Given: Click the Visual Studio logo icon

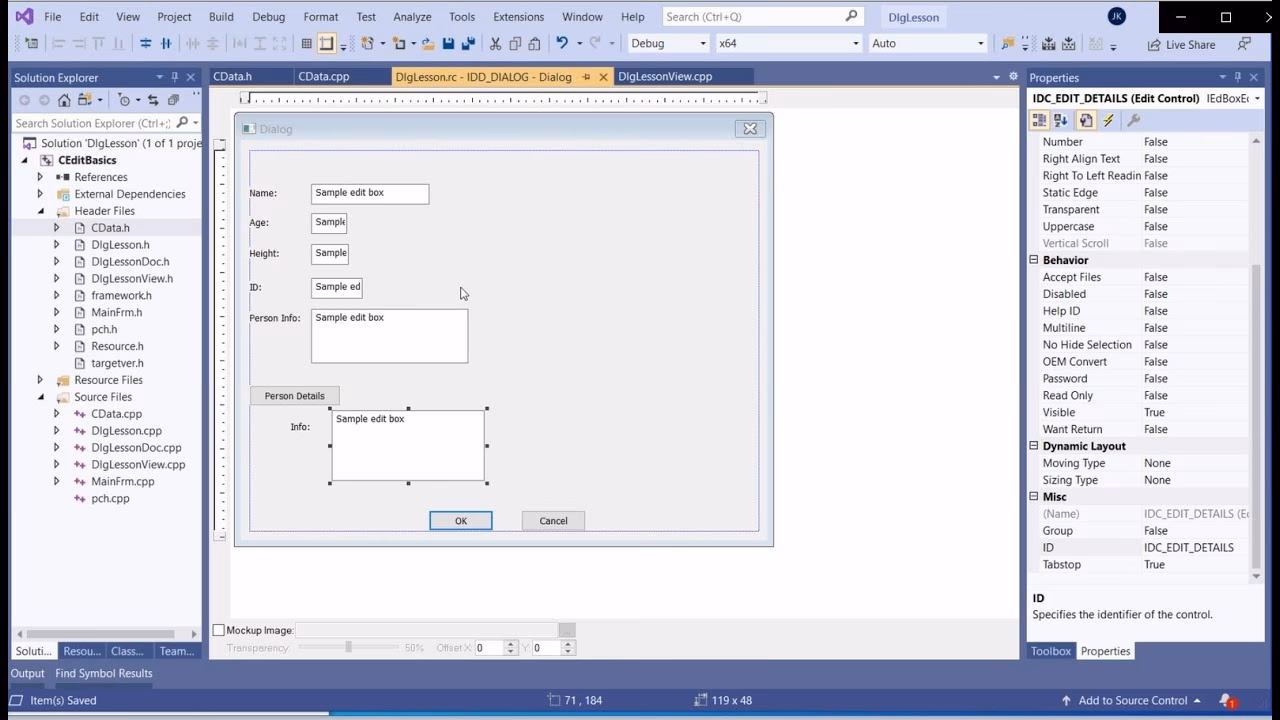Looking at the screenshot, I should tap(23, 16).
